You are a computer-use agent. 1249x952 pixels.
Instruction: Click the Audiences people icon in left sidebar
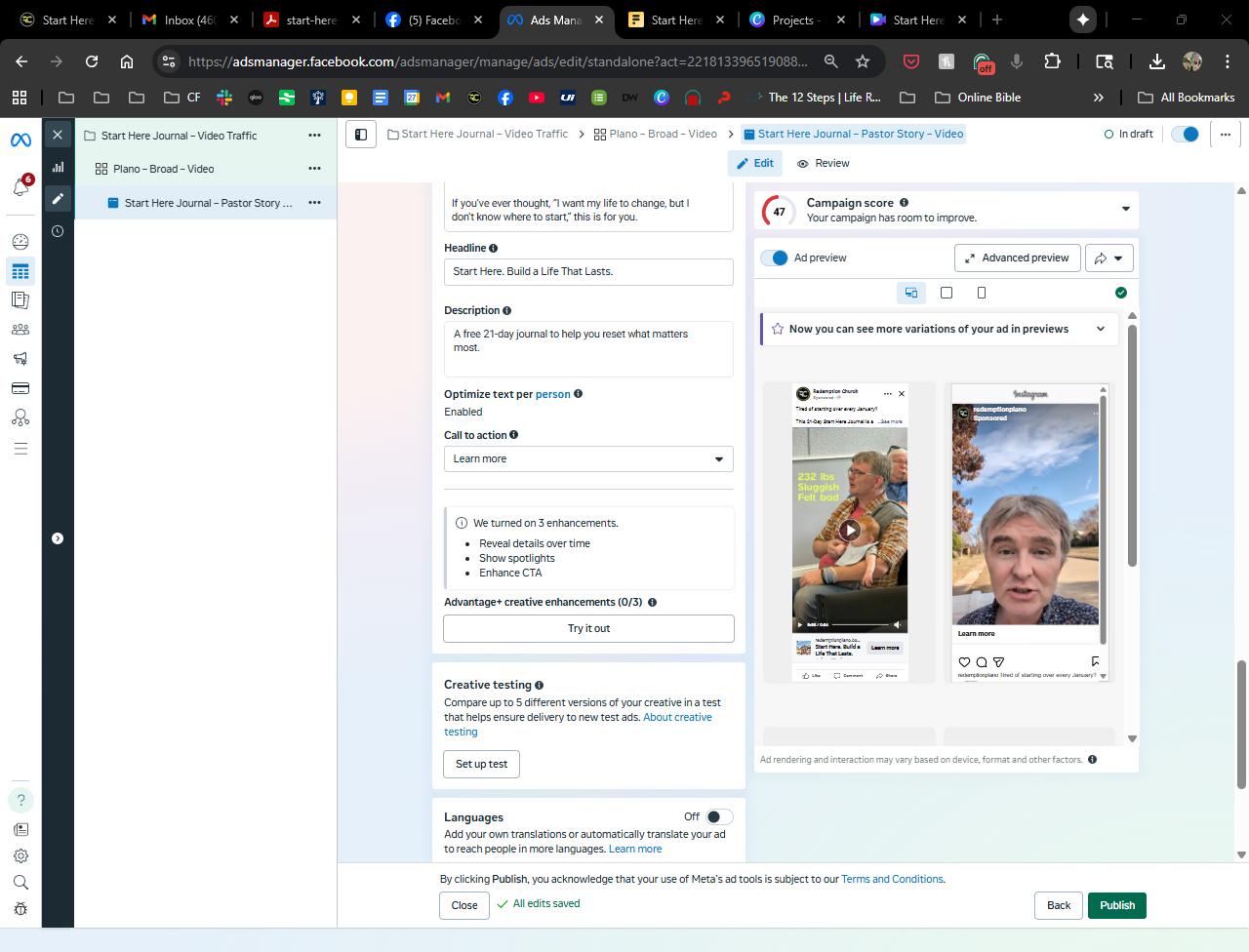tap(20, 330)
